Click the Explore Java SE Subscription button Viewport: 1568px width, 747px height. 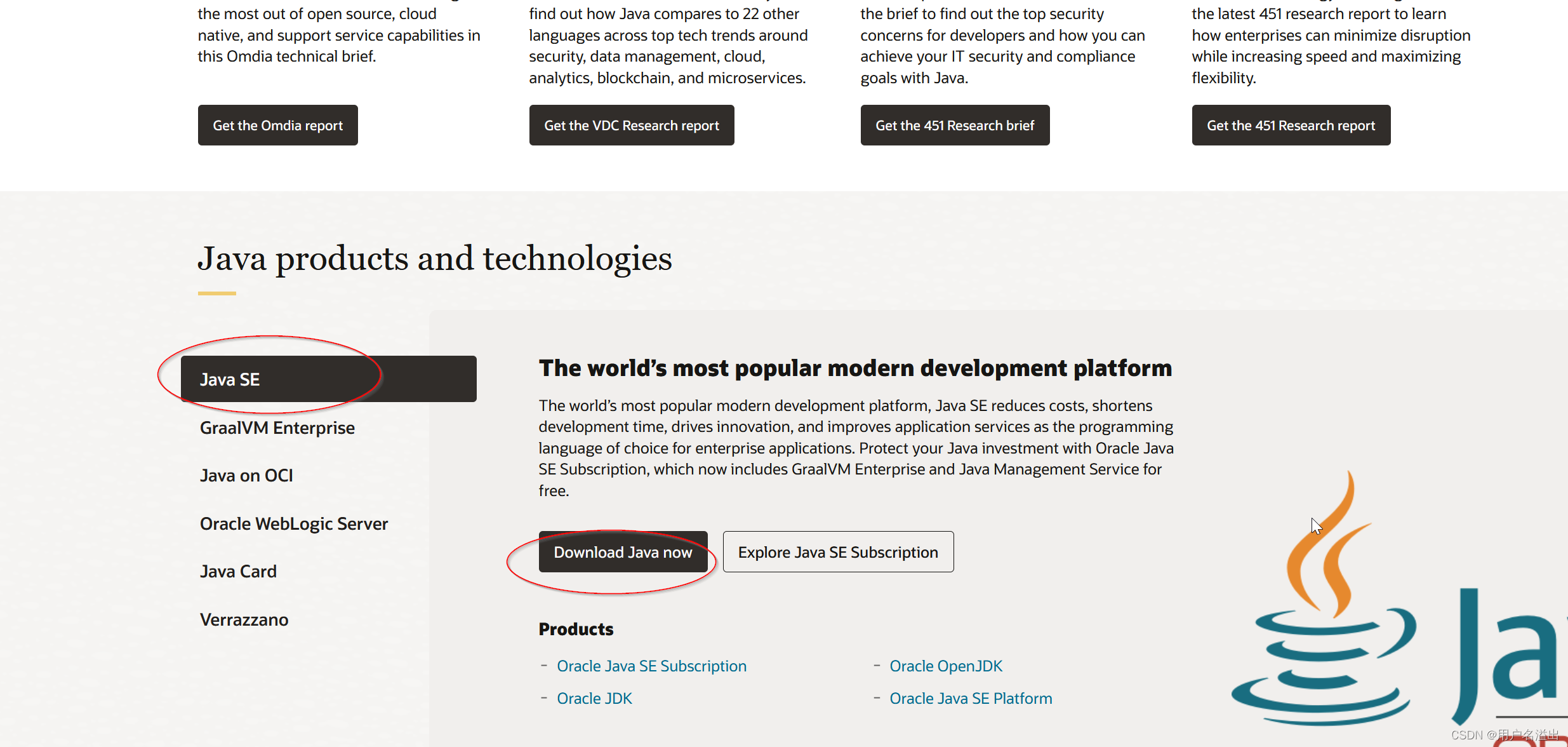pos(837,552)
